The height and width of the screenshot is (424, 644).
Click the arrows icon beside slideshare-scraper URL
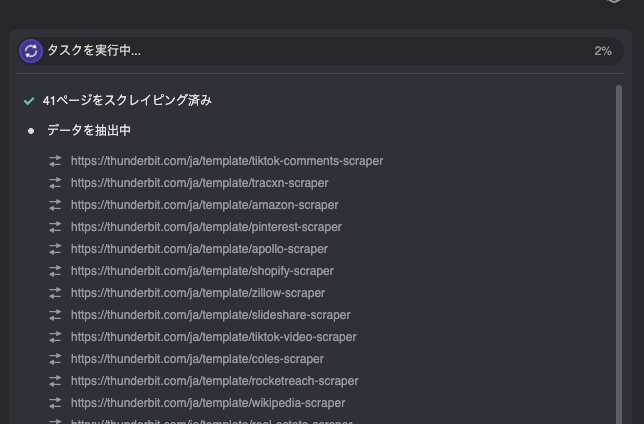coord(55,315)
